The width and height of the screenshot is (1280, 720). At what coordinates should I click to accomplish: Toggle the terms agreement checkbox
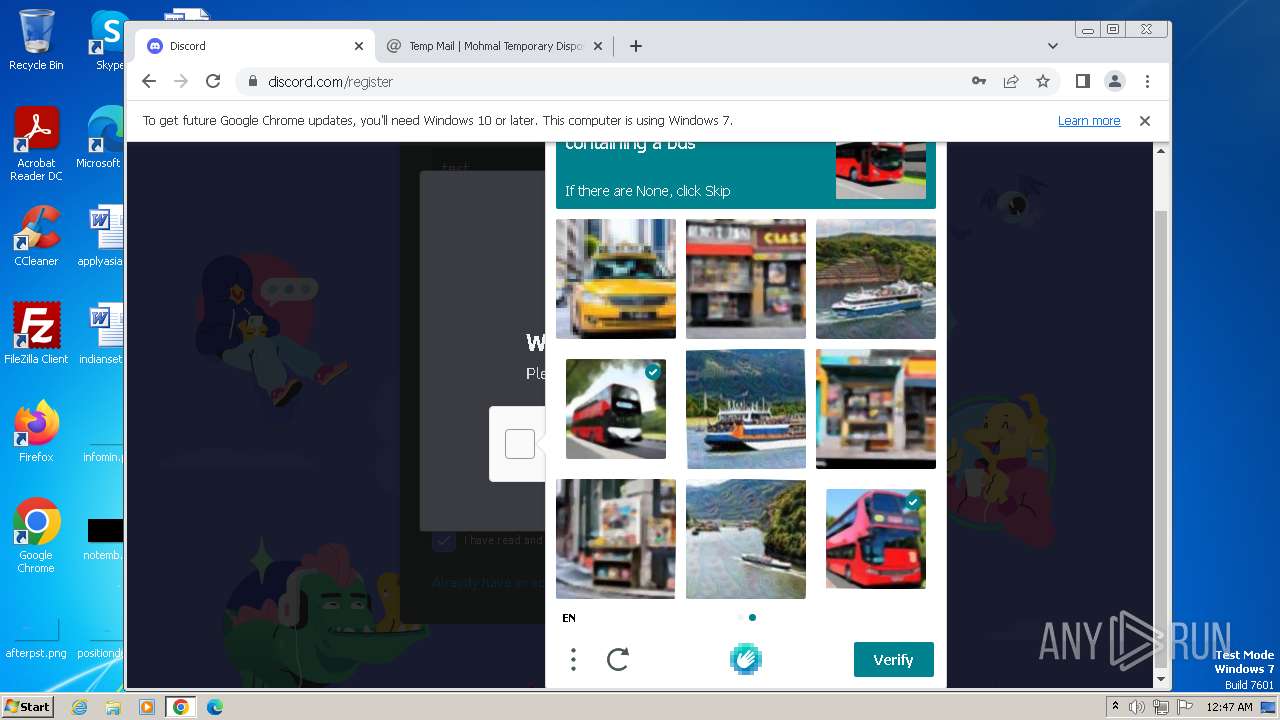443,540
